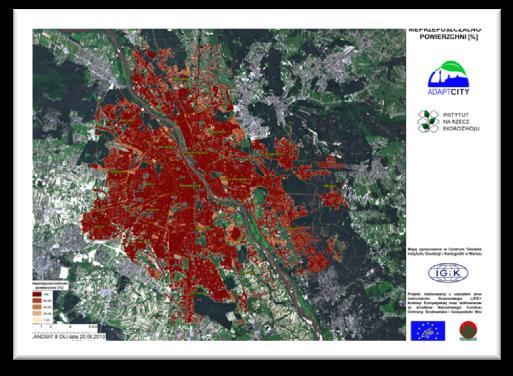Select the second red-brown legend swatch
The image size is (513, 376).
click(37, 301)
